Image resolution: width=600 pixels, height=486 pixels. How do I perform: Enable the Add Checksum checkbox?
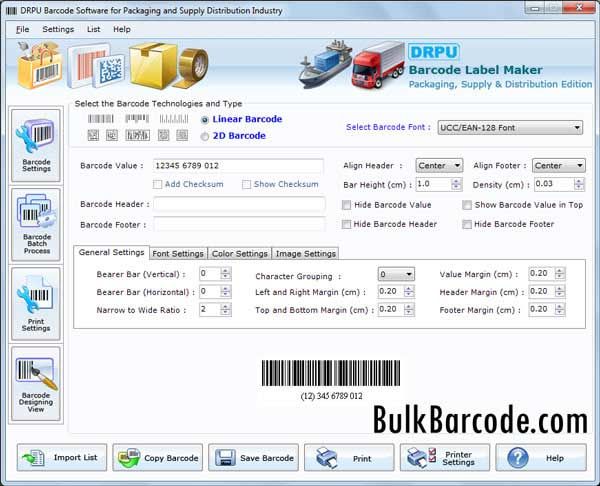[x=157, y=184]
